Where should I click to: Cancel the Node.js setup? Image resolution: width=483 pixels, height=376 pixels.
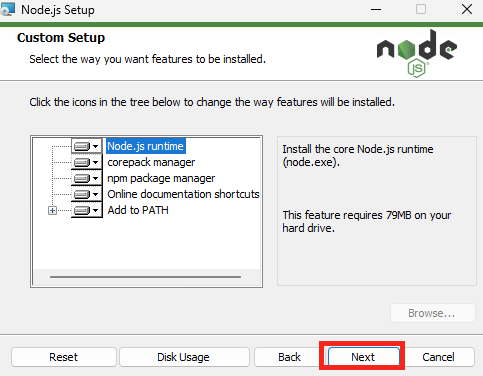click(x=438, y=357)
